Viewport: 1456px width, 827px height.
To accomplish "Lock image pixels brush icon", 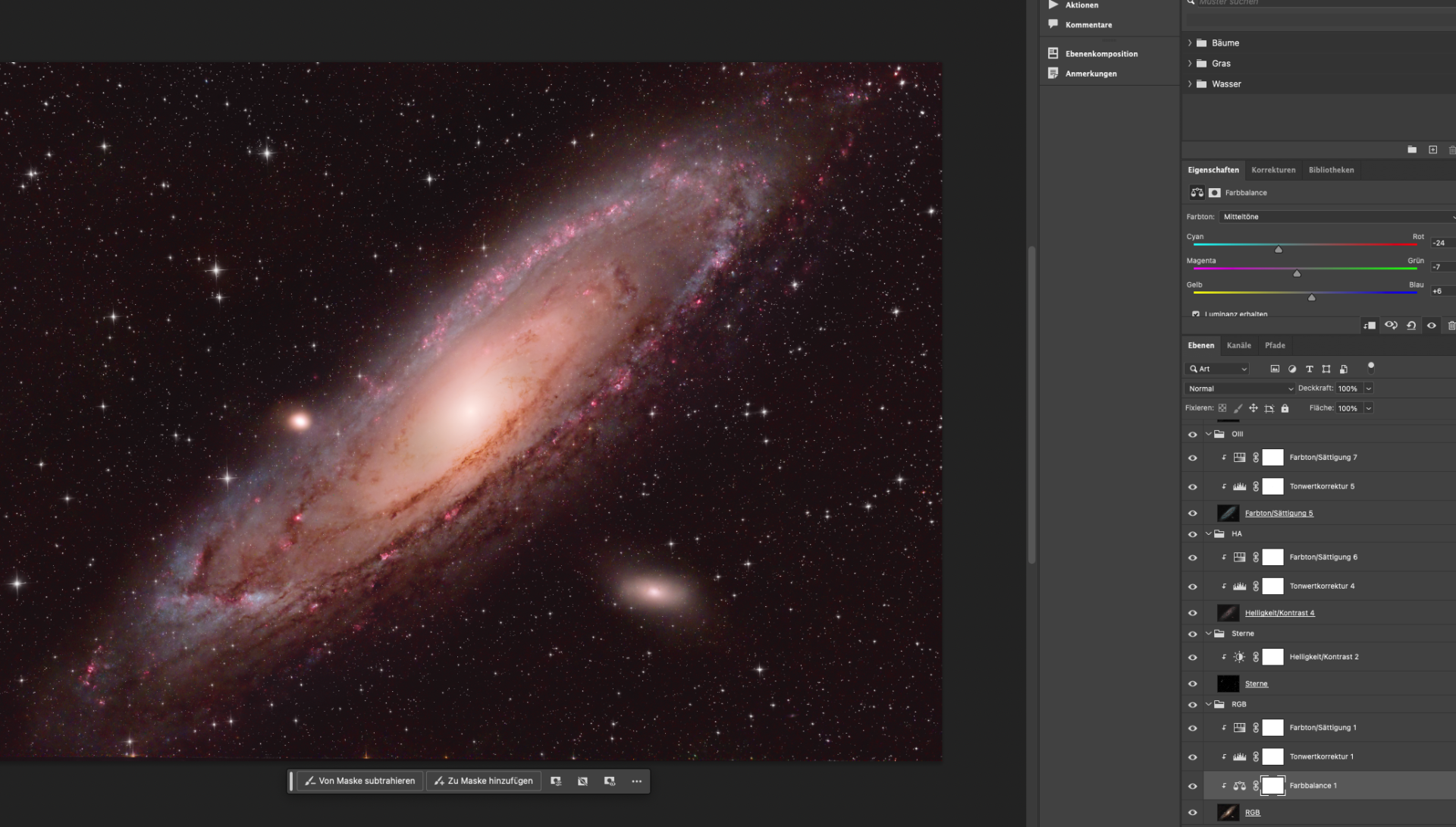I will pos(1238,408).
